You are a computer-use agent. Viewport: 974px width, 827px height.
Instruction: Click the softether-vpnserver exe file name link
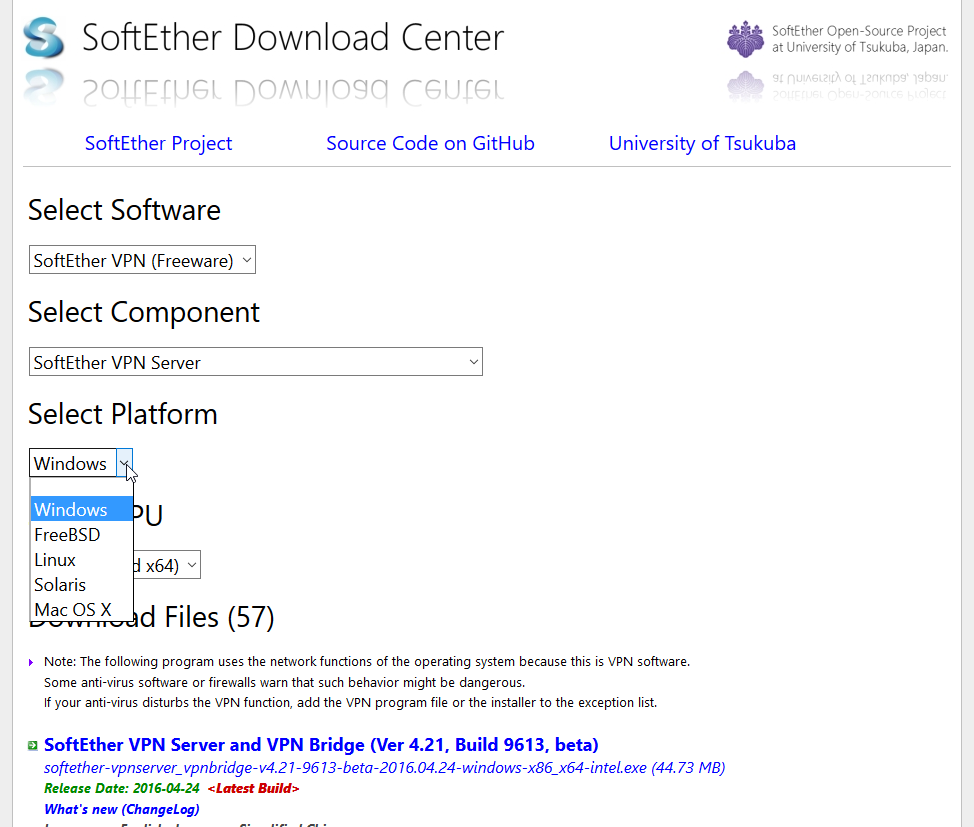[385, 768]
